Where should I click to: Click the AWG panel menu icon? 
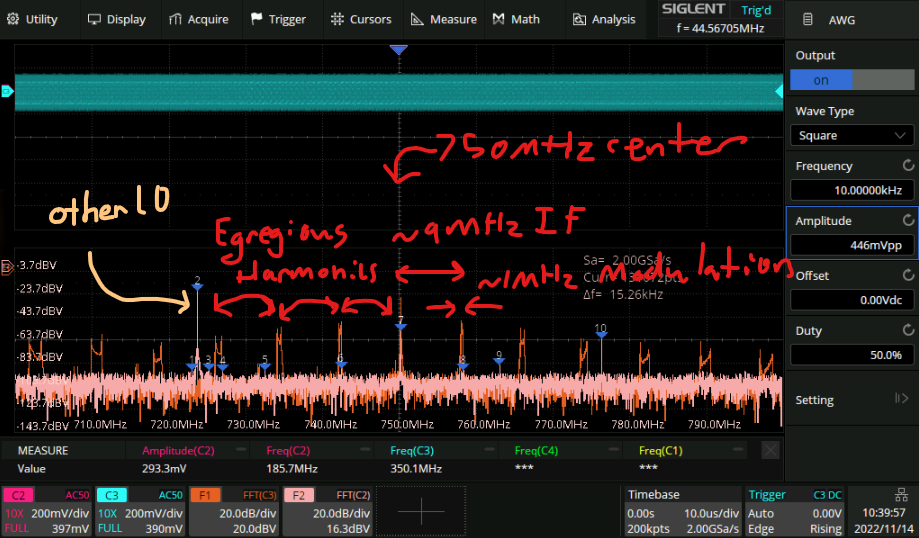coord(809,20)
